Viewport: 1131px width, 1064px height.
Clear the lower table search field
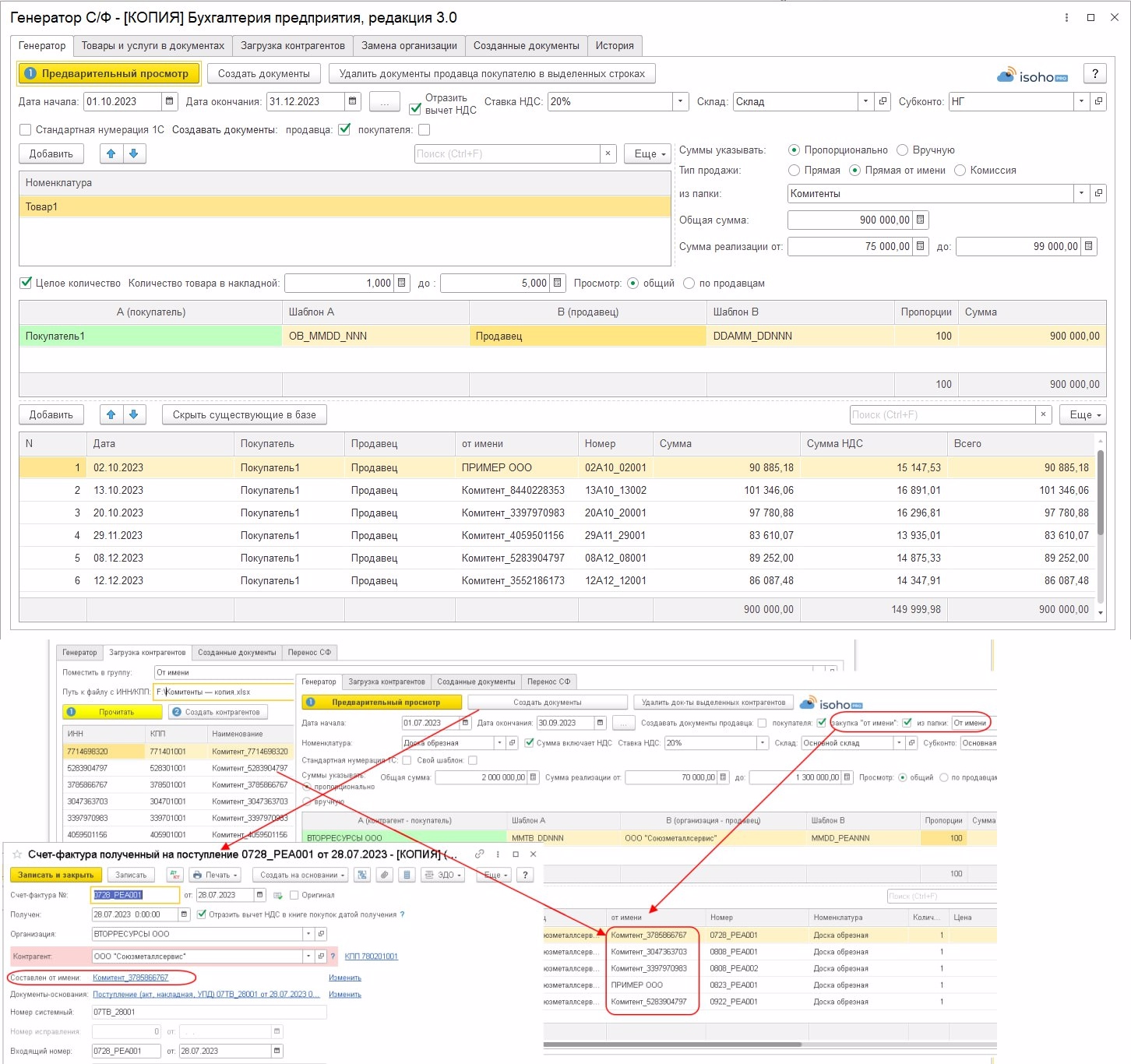[1043, 414]
